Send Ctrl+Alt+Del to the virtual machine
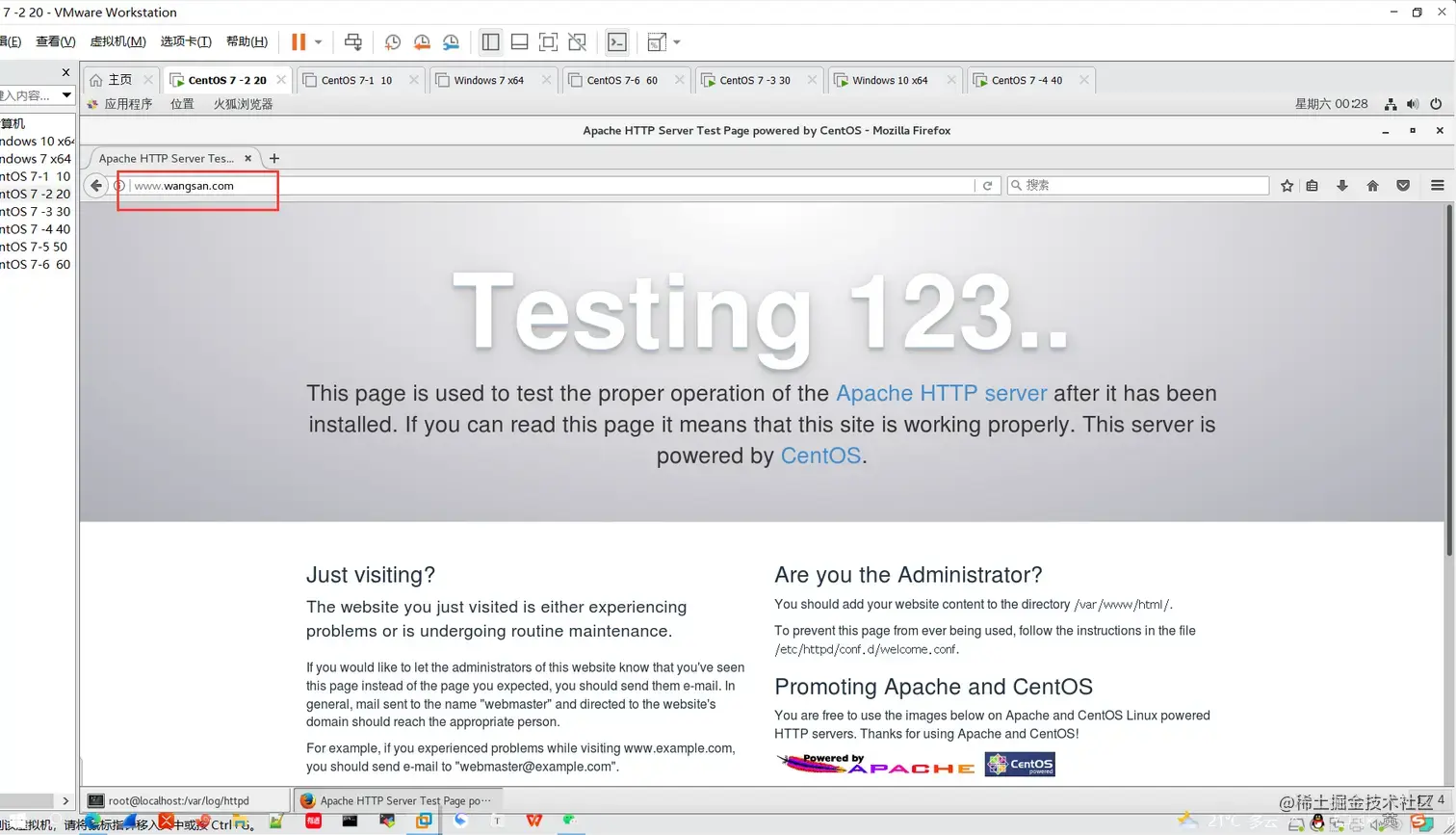Viewport: 1456px width, 835px height. click(x=353, y=41)
